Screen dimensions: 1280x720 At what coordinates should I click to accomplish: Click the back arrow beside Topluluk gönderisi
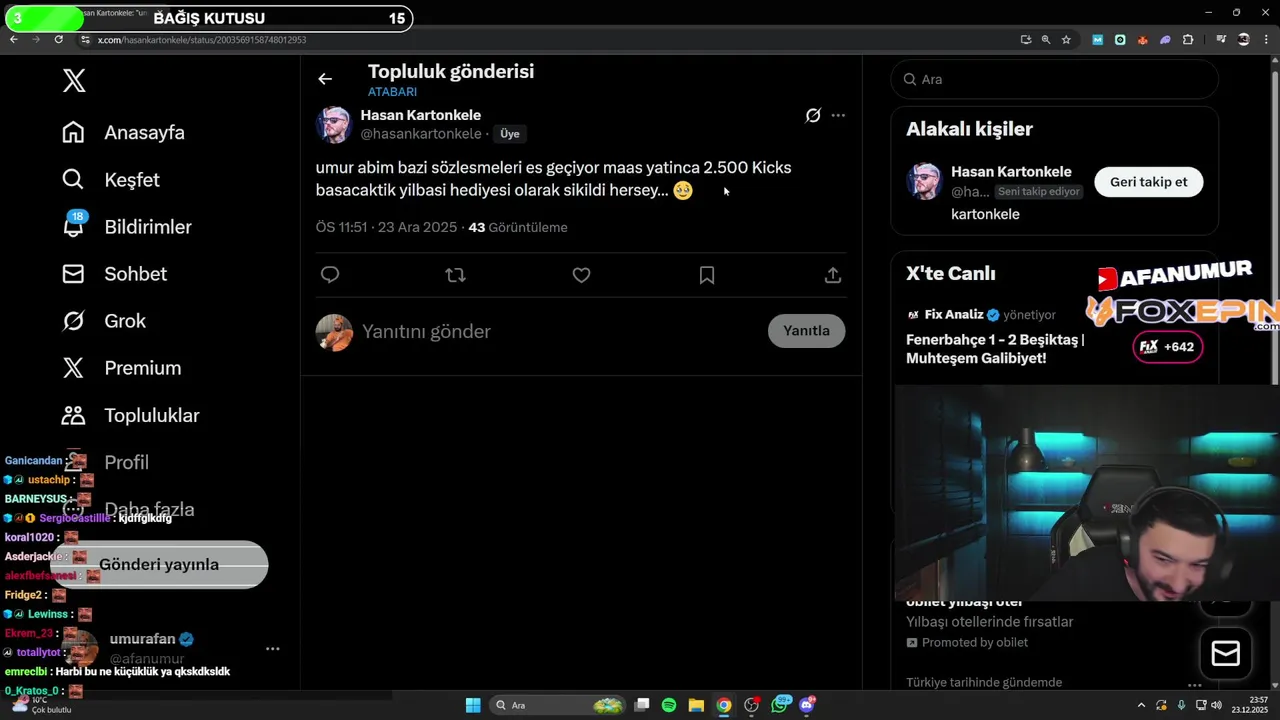point(325,79)
